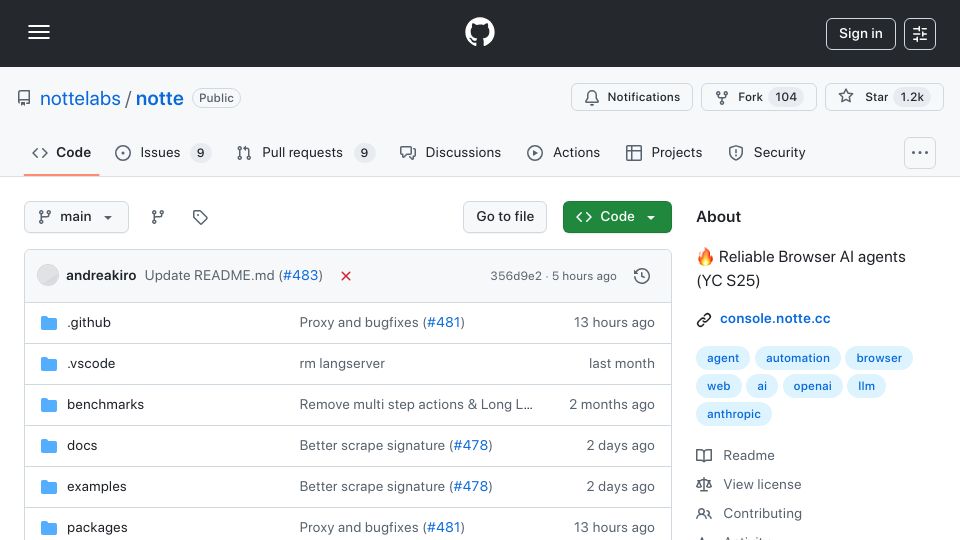Open the Pull requests tab
The width and height of the screenshot is (960, 540).
tap(305, 152)
